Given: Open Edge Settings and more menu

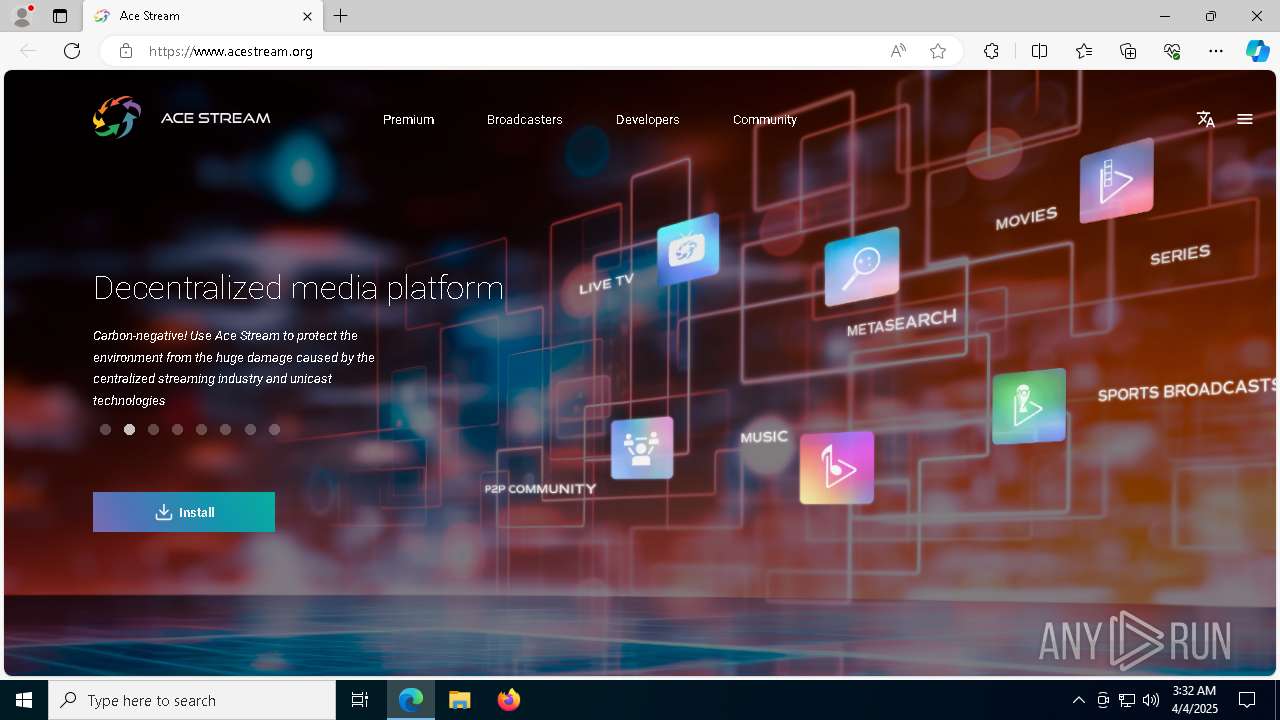Looking at the screenshot, I should pyautogui.click(x=1216, y=51).
